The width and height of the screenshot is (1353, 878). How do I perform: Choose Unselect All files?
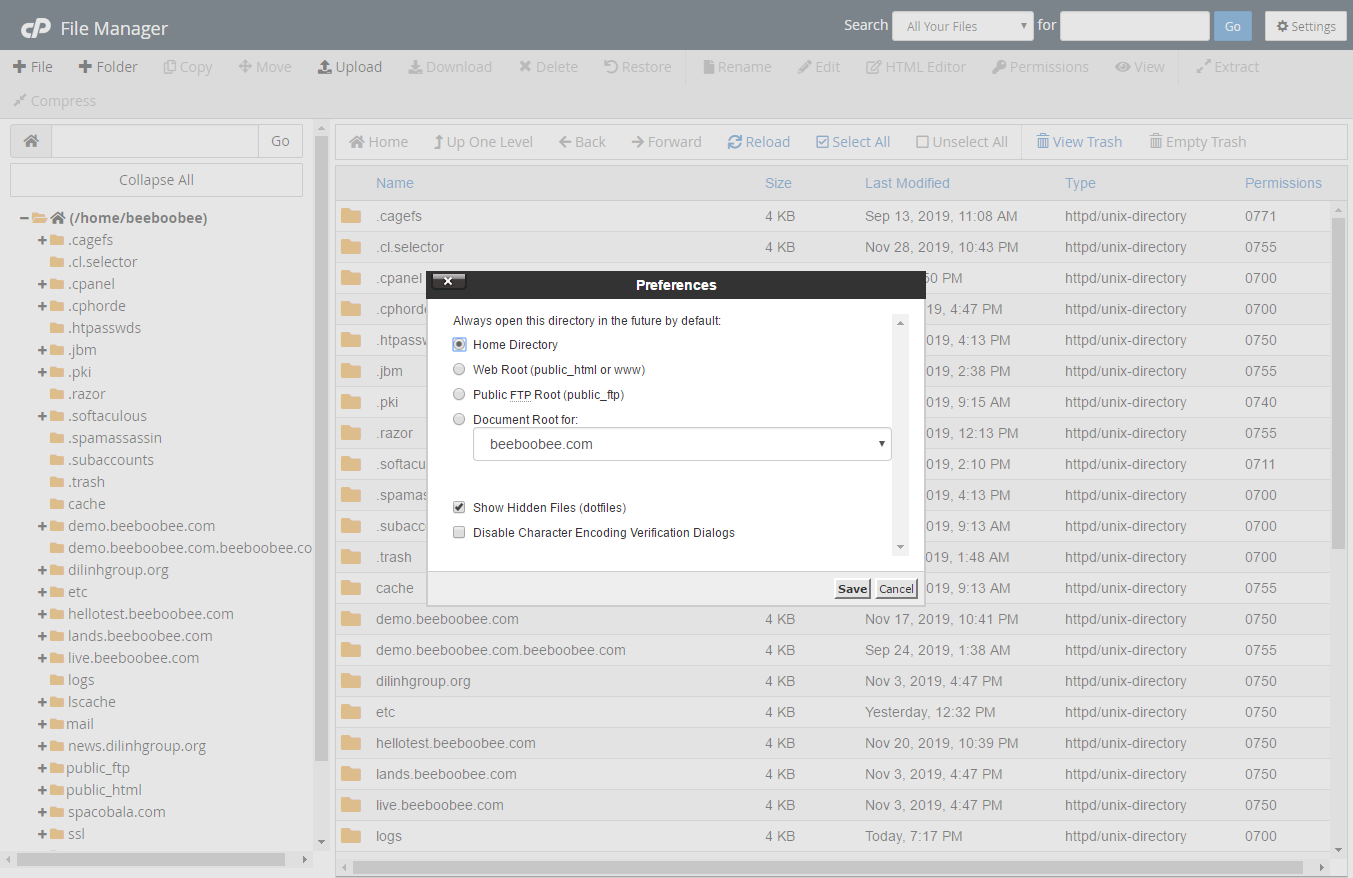(962, 142)
